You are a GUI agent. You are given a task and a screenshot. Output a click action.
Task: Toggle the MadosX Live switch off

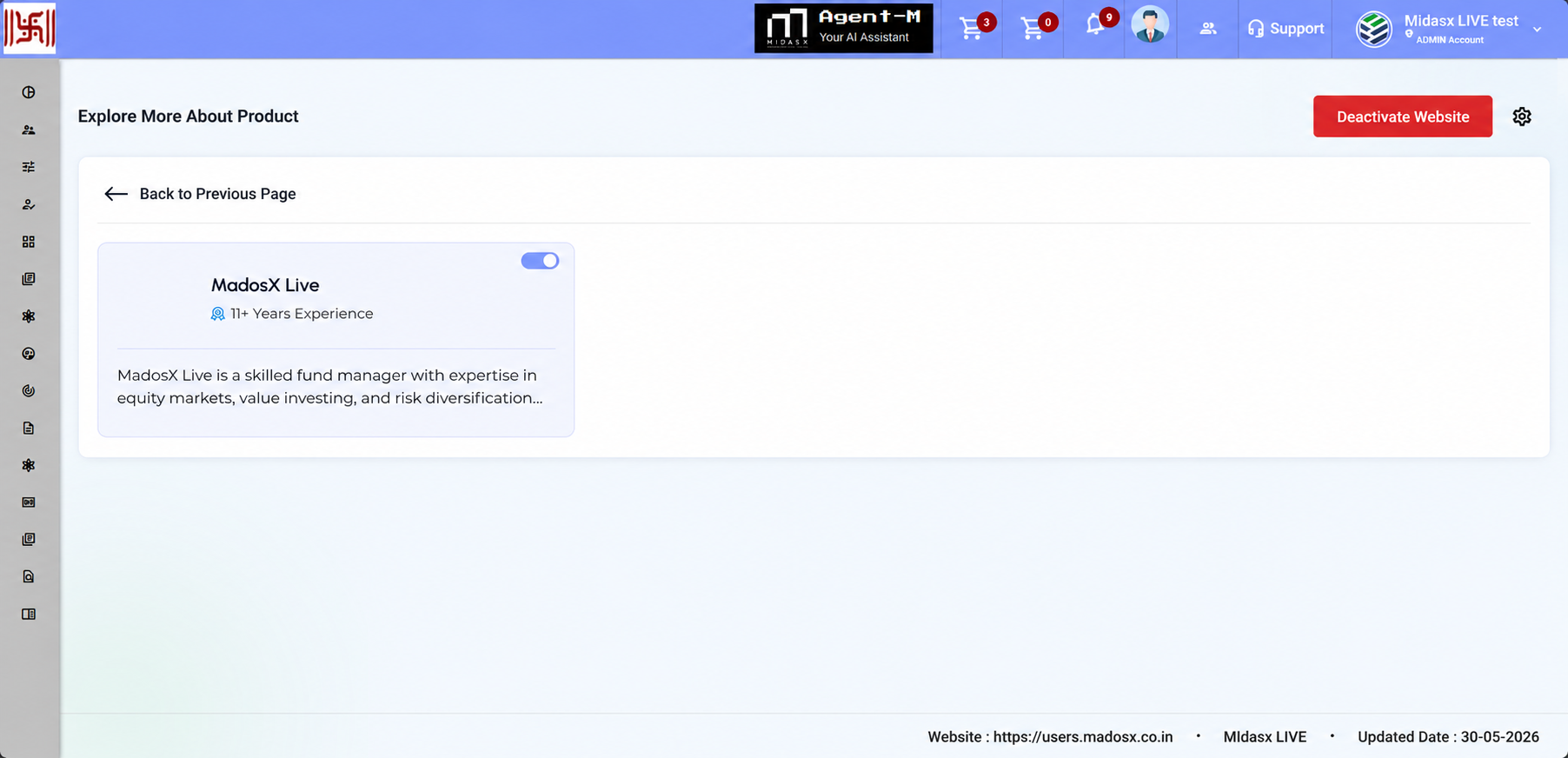(x=540, y=261)
